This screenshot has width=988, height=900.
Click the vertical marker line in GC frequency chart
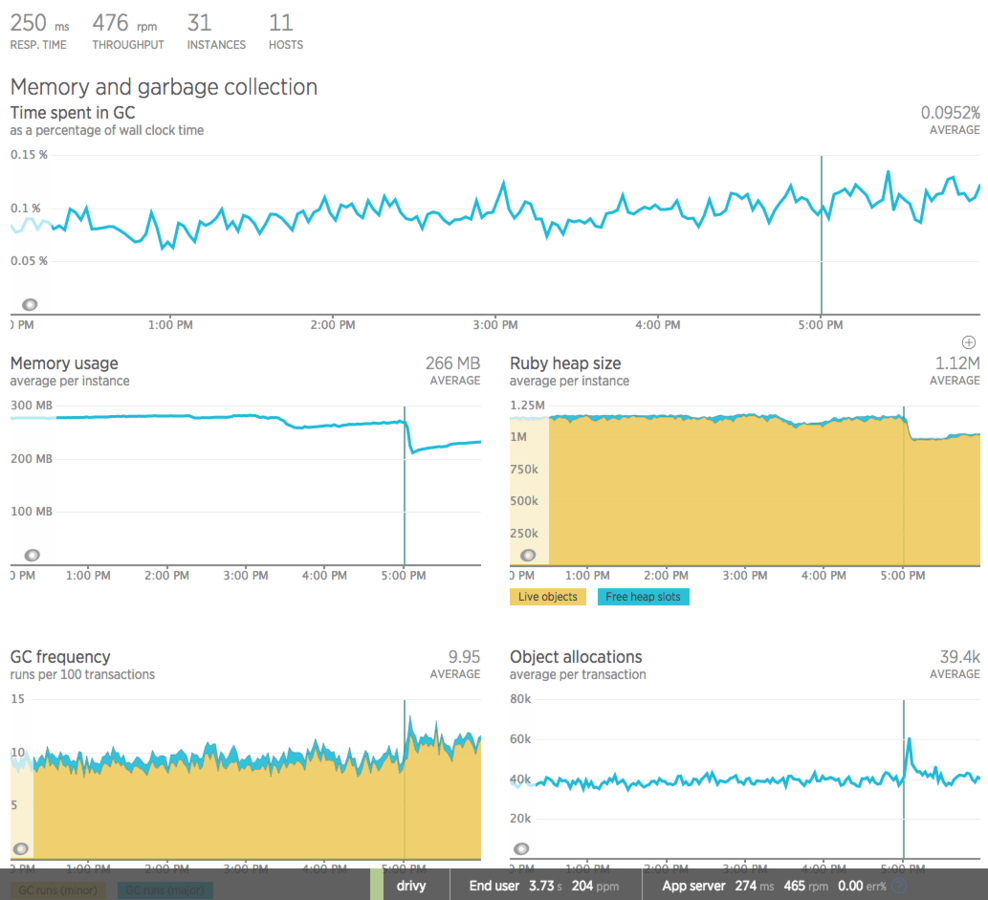click(405, 779)
